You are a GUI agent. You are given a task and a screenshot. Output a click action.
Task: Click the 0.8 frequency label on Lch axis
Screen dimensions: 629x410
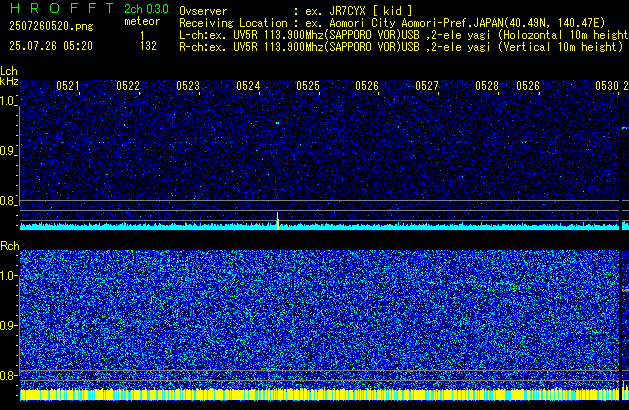click(7, 201)
